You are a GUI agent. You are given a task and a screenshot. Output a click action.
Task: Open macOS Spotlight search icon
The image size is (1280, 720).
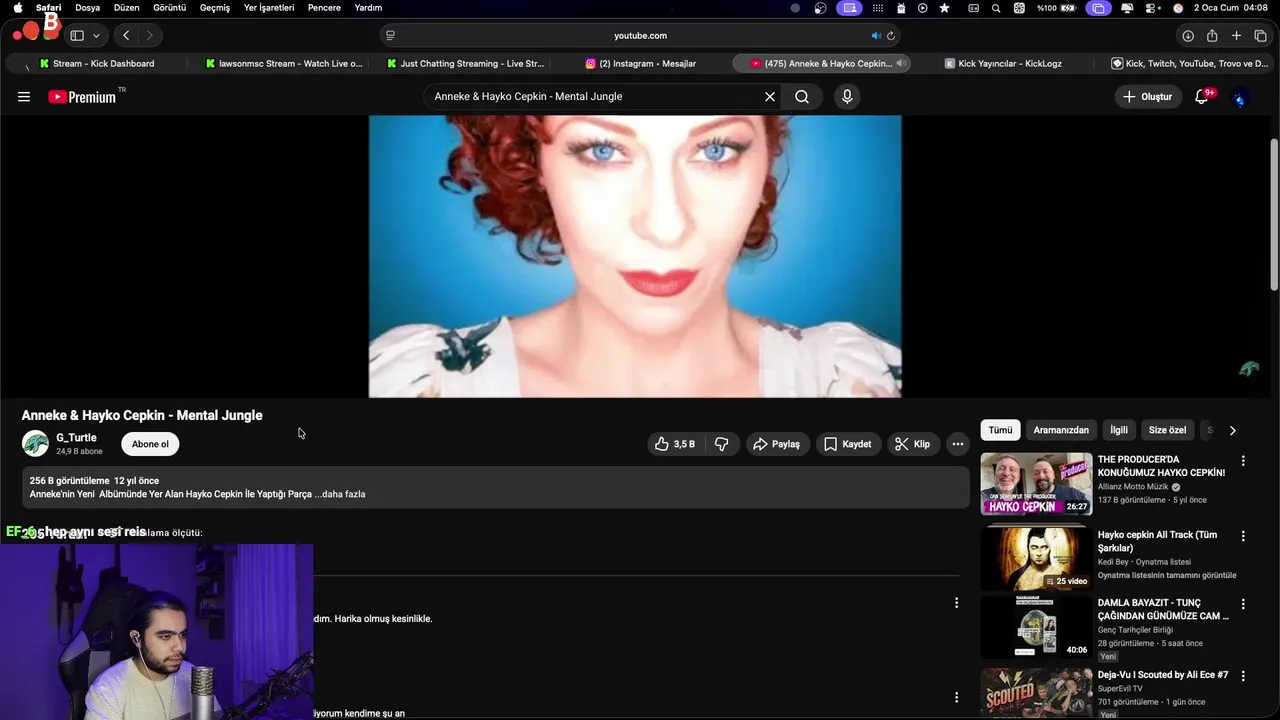click(996, 7)
